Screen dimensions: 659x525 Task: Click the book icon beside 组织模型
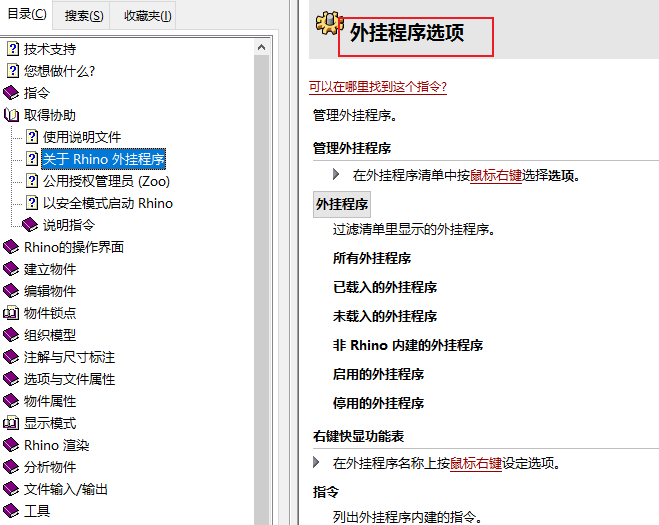pyautogui.click(x=11, y=335)
